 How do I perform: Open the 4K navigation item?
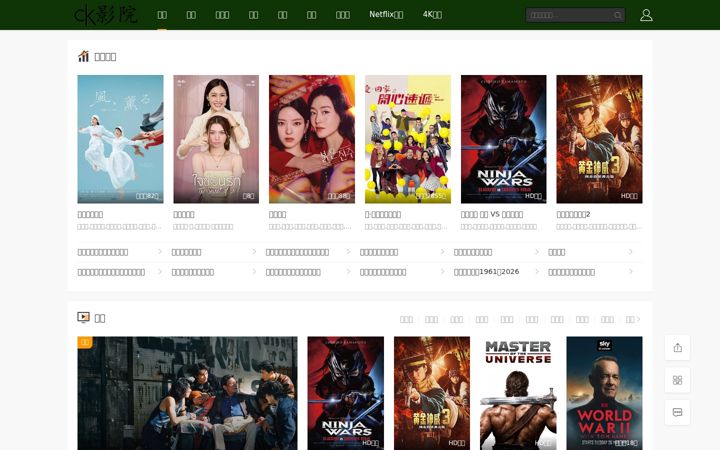(x=432, y=14)
